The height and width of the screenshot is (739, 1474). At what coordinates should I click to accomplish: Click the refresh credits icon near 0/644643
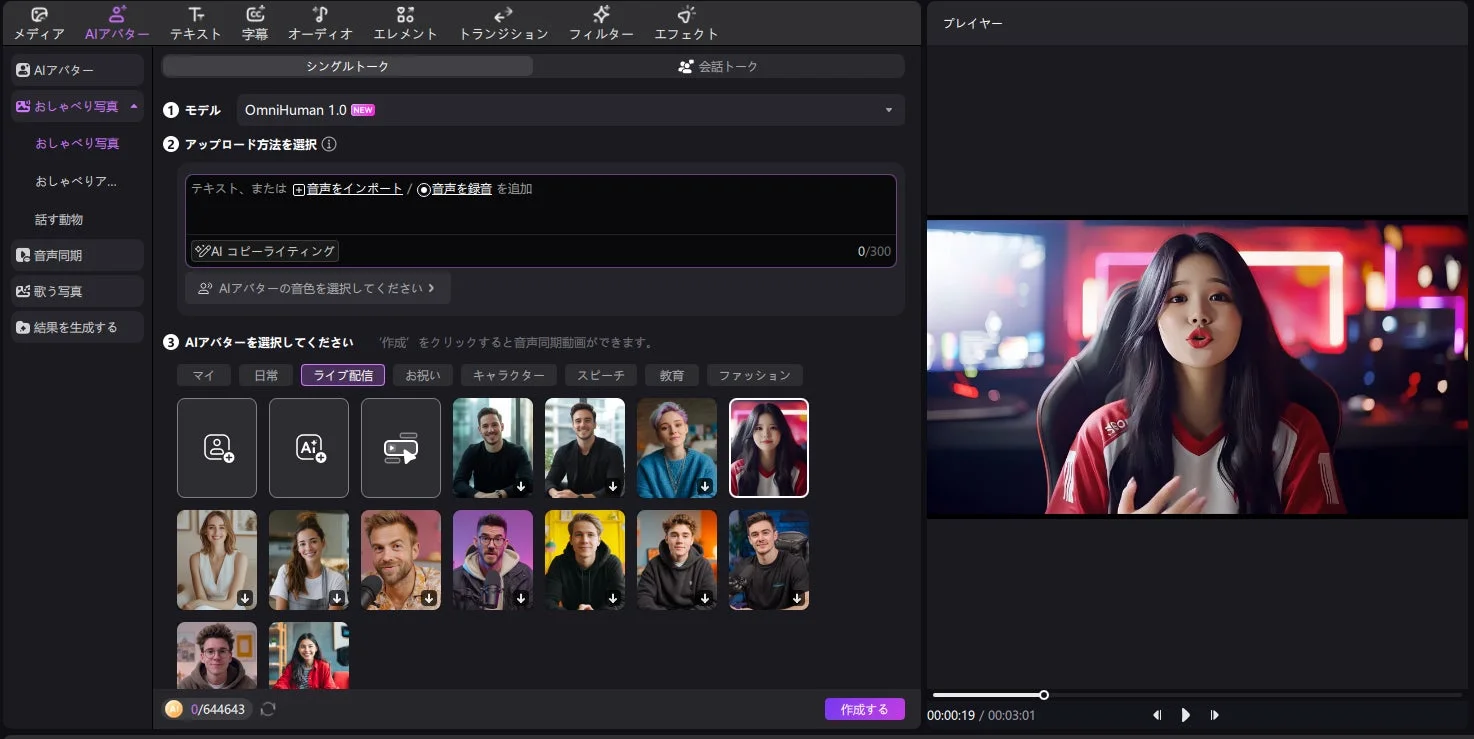click(x=266, y=709)
